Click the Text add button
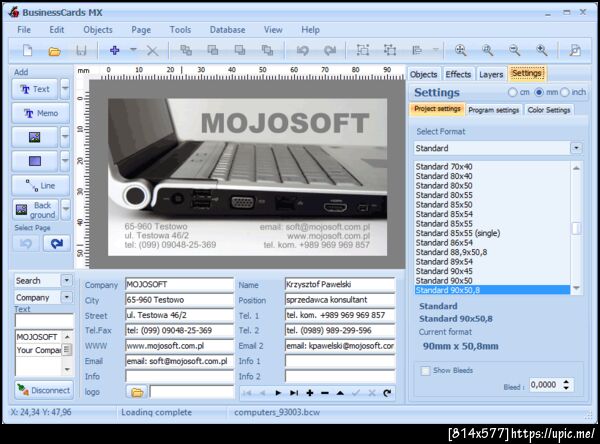Screen dimensions: 600x444 click(x=35, y=89)
